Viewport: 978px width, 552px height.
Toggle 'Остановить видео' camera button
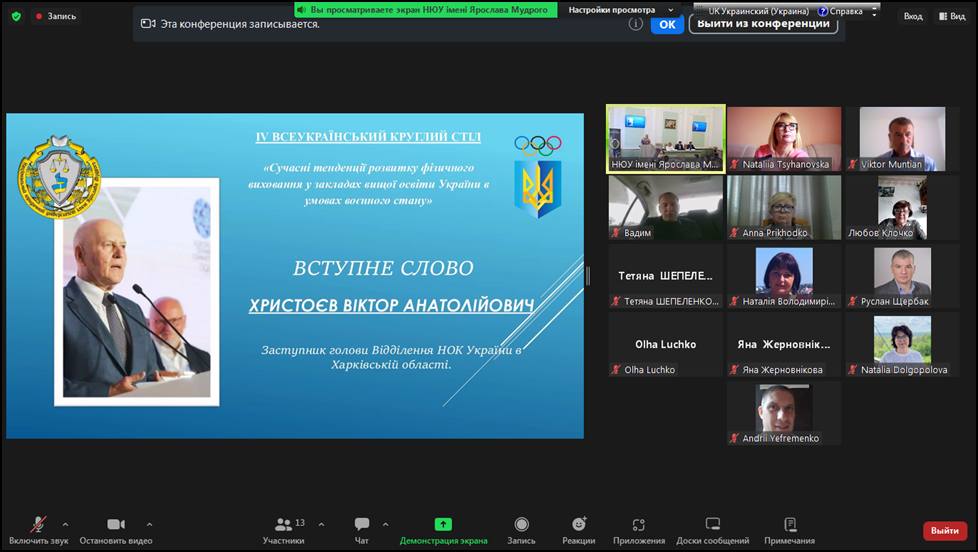(x=116, y=531)
